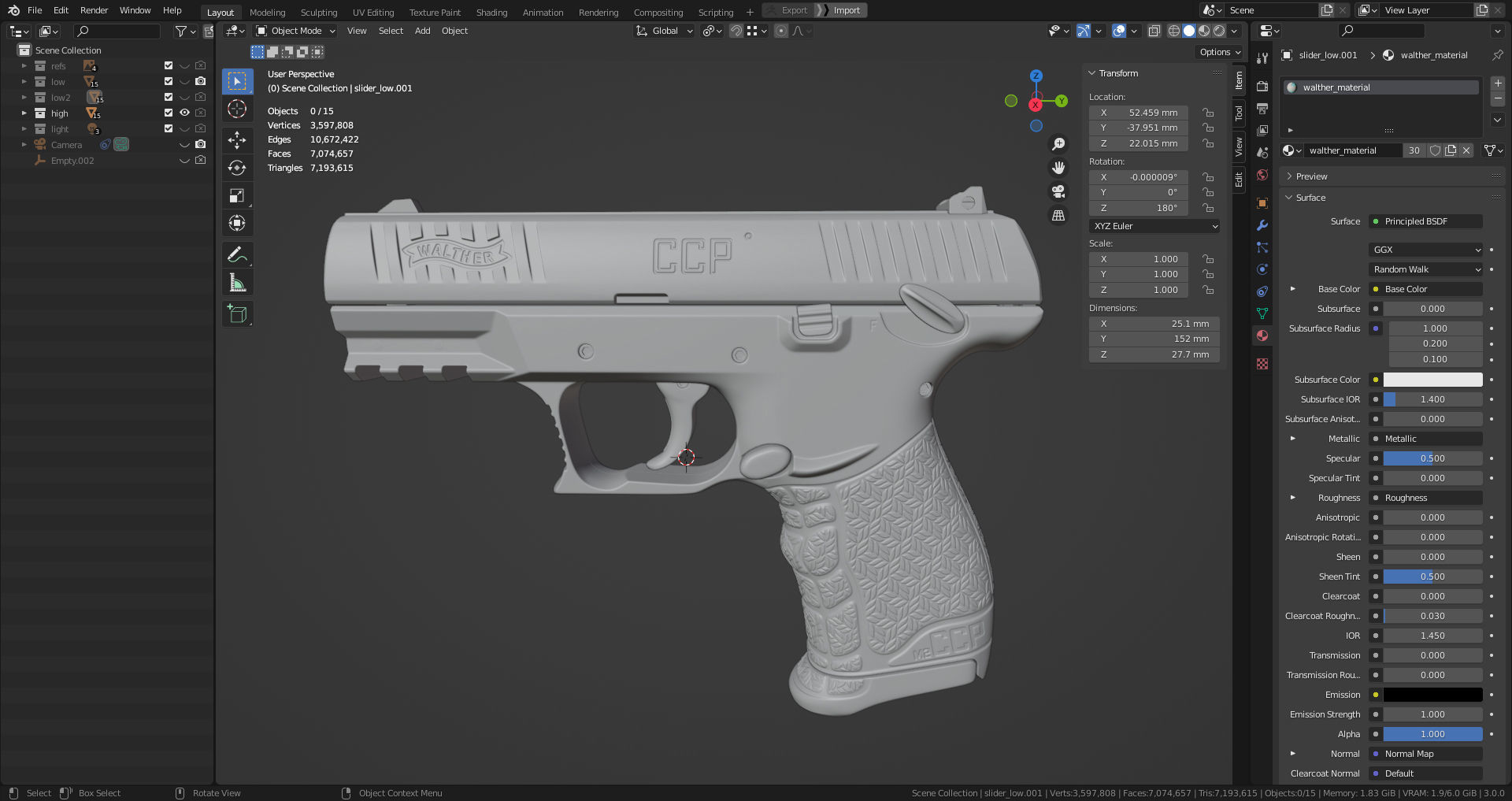Toggle viewport overlays button
1512x801 pixels.
click(x=1119, y=31)
